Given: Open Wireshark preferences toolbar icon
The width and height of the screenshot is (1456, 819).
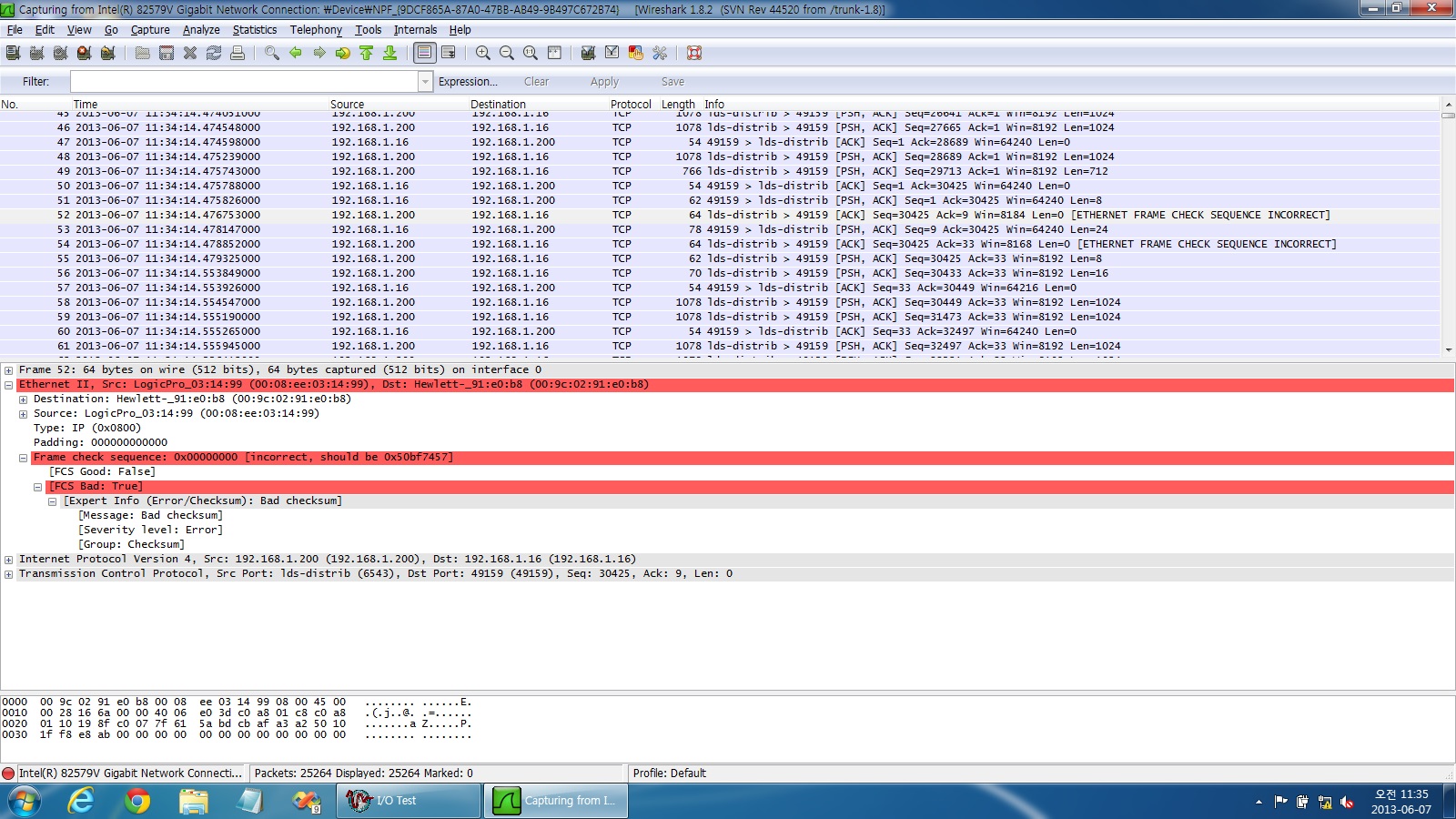Looking at the screenshot, I should pyautogui.click(x=660, y=53).
